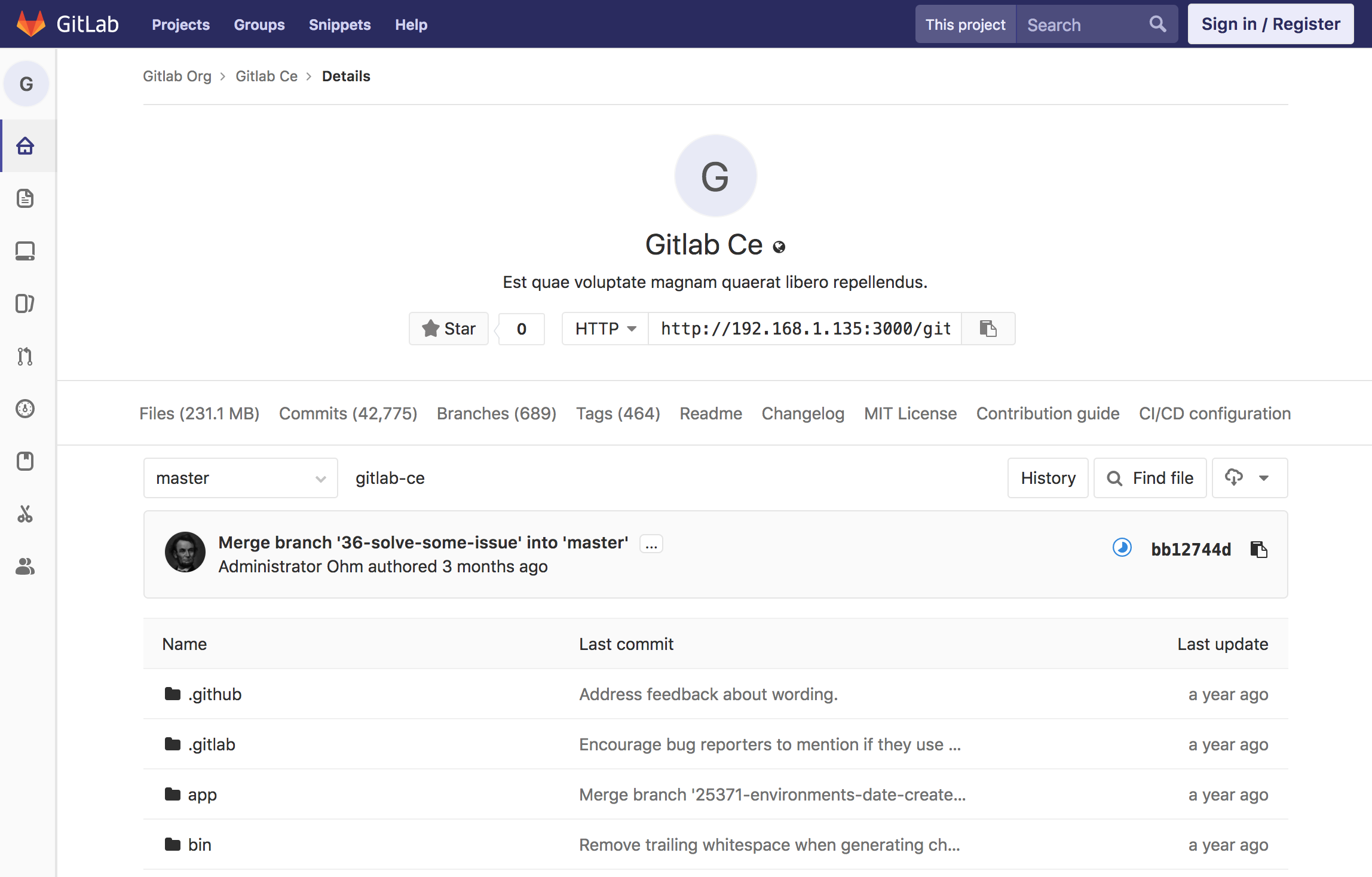Copy commit SHA bb12744d to clipboard
The image size is (1372, 877).
point(1258,549)
